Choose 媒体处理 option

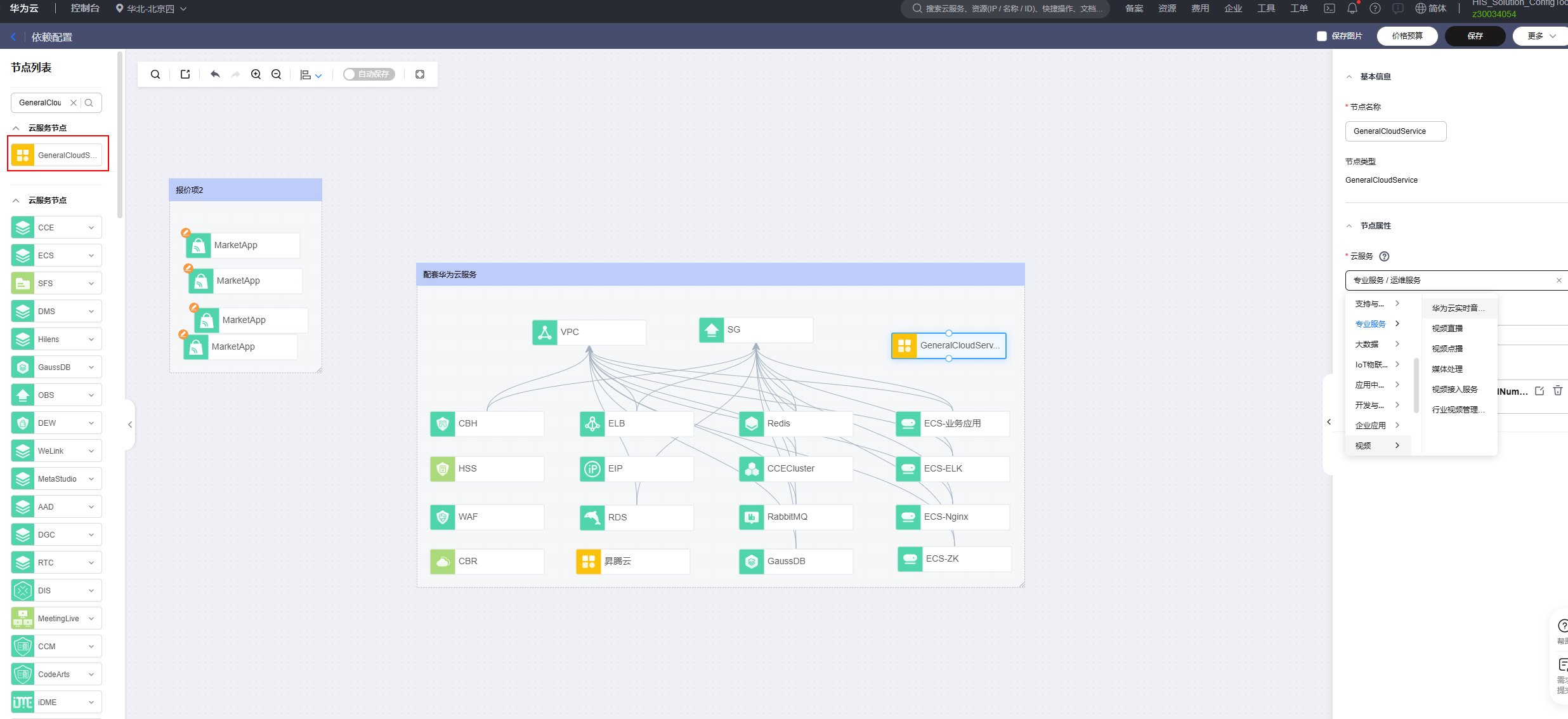pos(1459,369)
